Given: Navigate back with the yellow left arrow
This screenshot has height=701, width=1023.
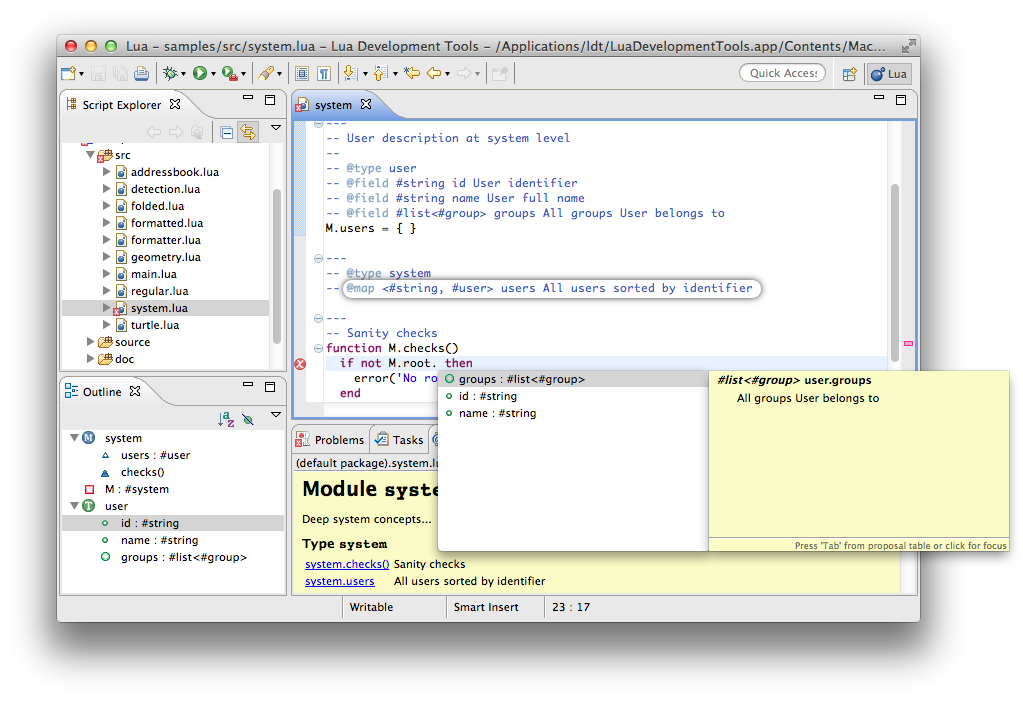Looking at the screenshot, I should tap(434, 73).
